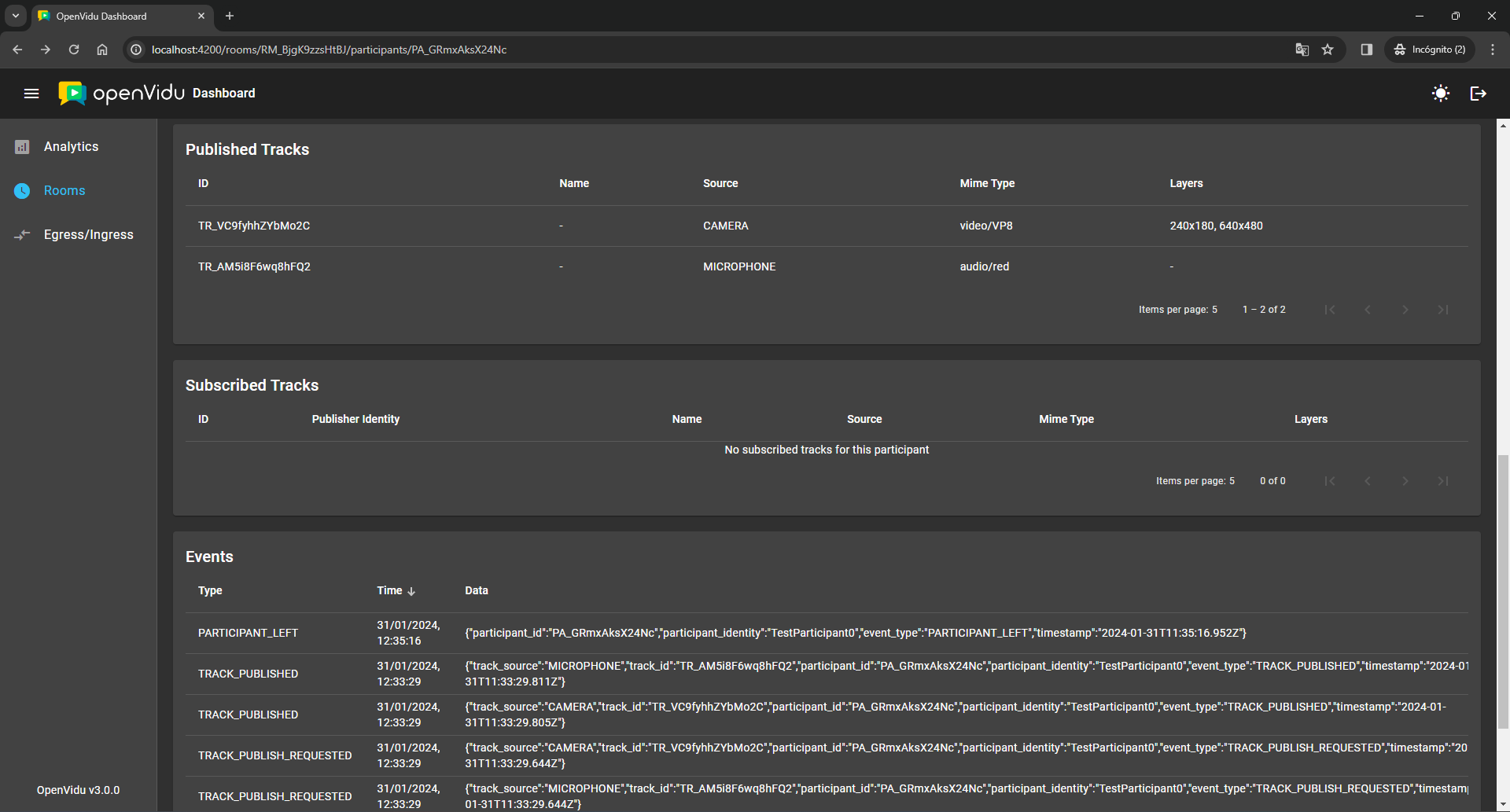1510x812 pixels.
Task: Go to next page of Published Tracks
Action: [1405, 310]
